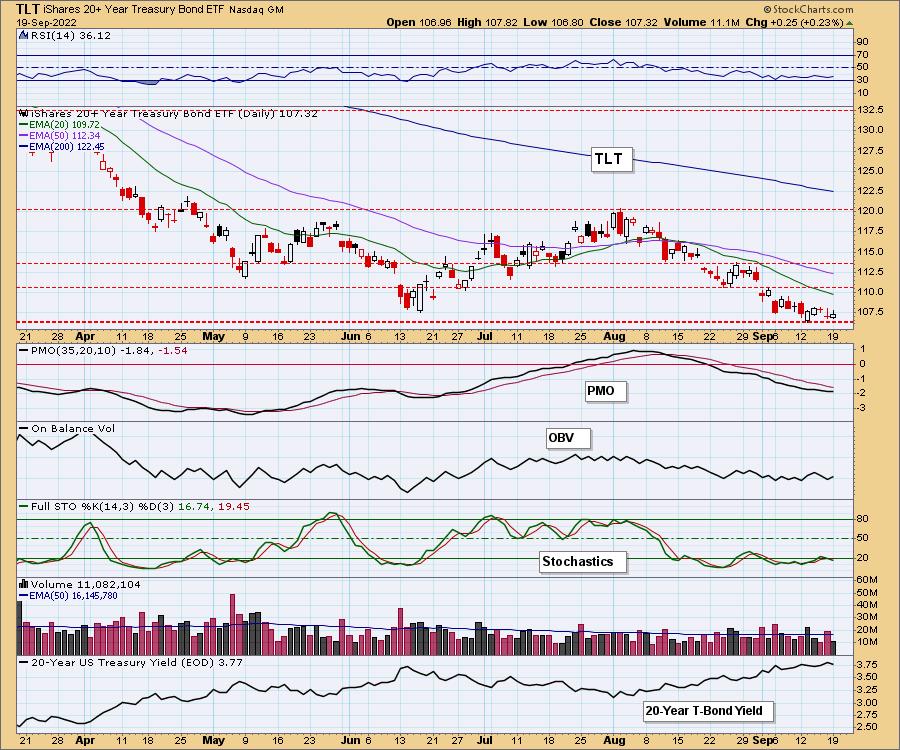Click the 60M volume axis label
Image resolution: width=900 pixels, height=750 pixels.
[867, 580]
